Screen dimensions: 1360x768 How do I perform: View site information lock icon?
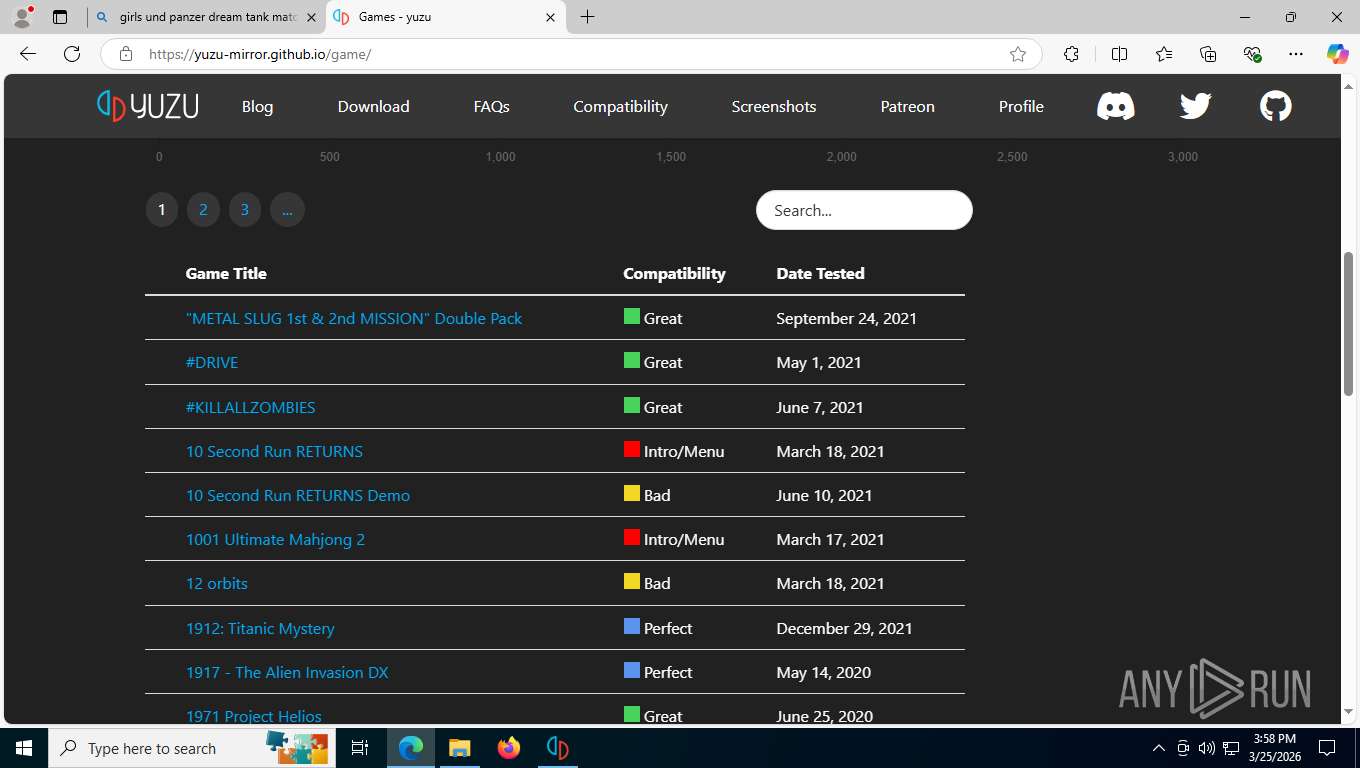click(x=126, y=54)
